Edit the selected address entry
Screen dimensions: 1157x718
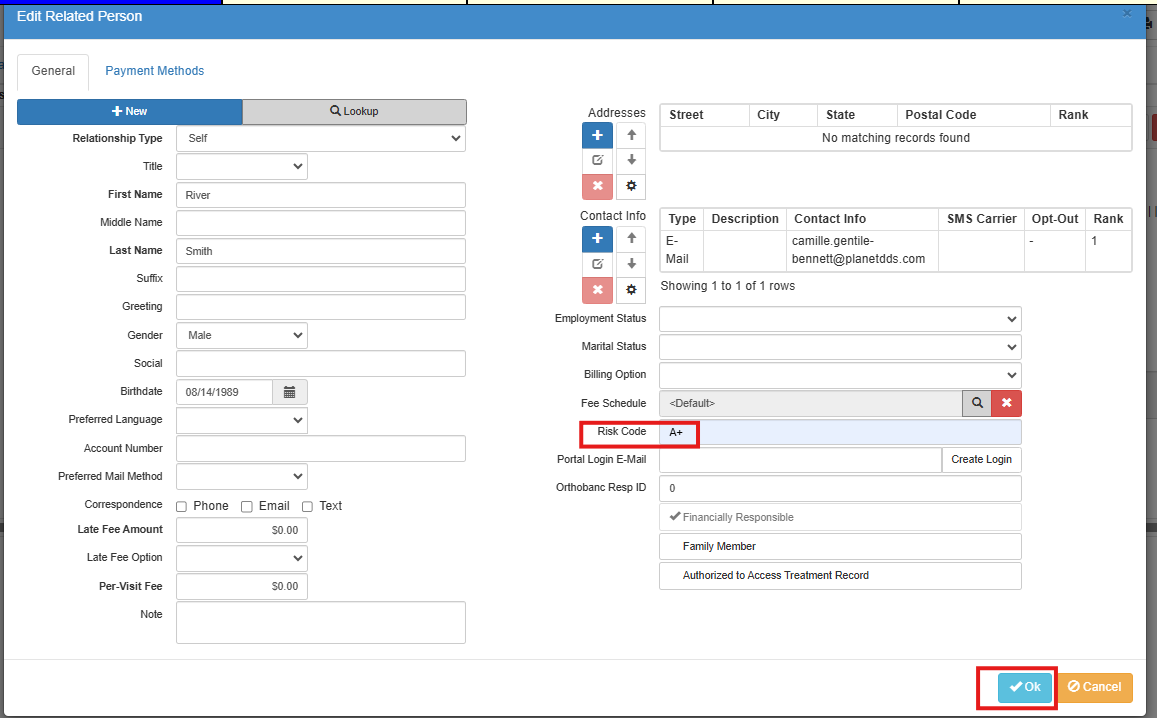point(597,161)
